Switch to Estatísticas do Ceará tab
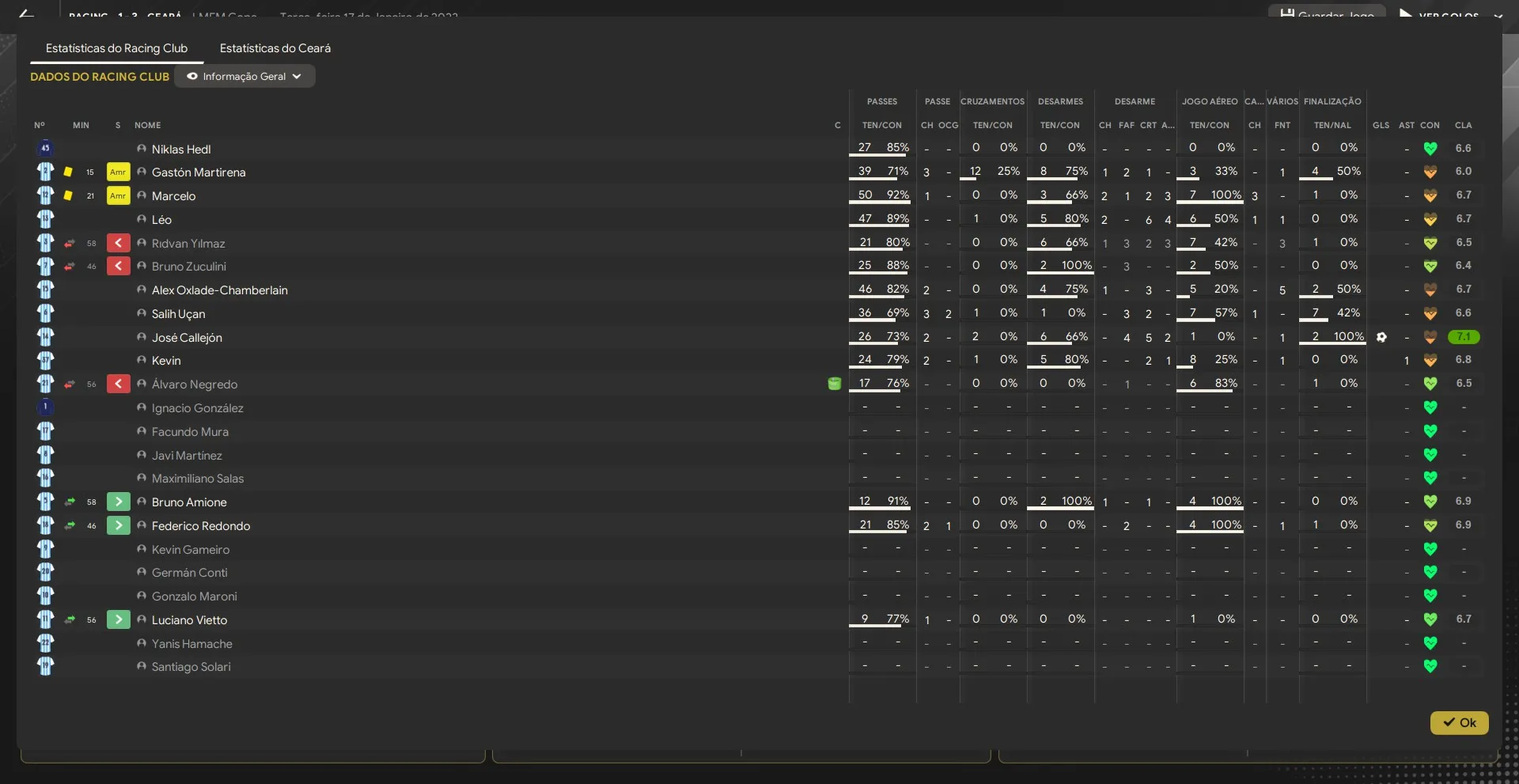 pos(275,48)
